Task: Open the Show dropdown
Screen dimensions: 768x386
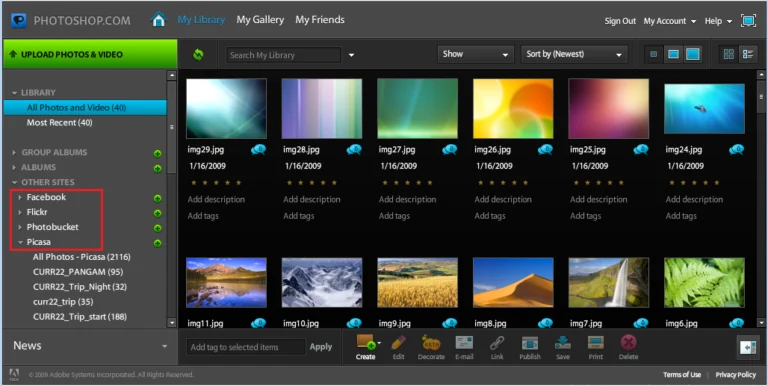Action: click(476, 54)
